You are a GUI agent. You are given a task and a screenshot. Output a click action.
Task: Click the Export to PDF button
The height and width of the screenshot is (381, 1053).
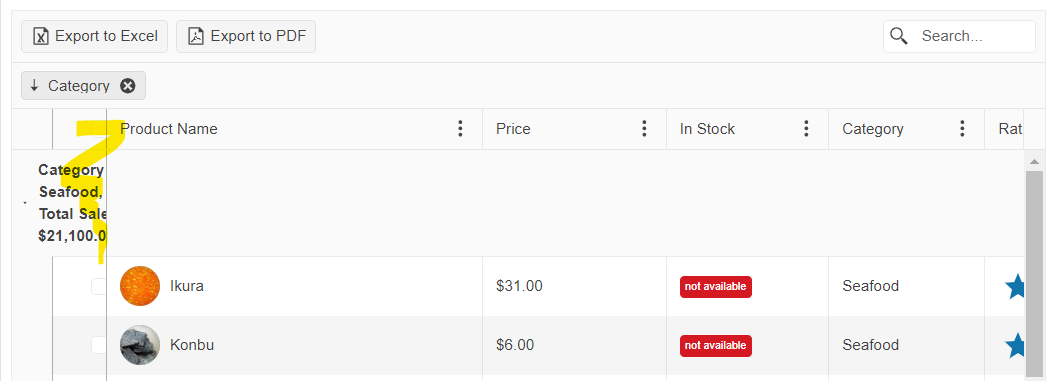(x=246, y=36)
